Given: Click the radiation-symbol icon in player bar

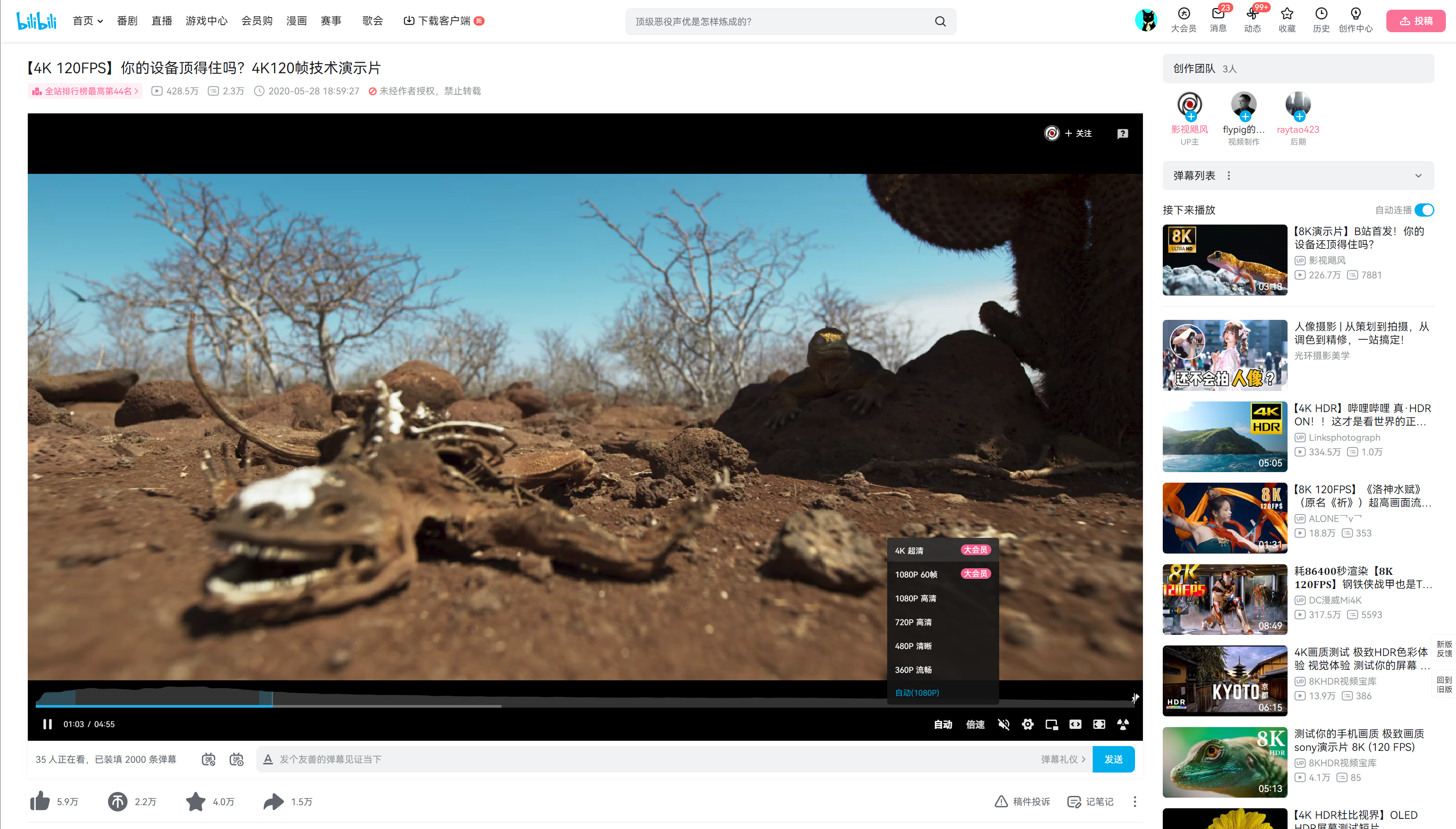Looking at the screenshot, I should (x=1123, y=724).
